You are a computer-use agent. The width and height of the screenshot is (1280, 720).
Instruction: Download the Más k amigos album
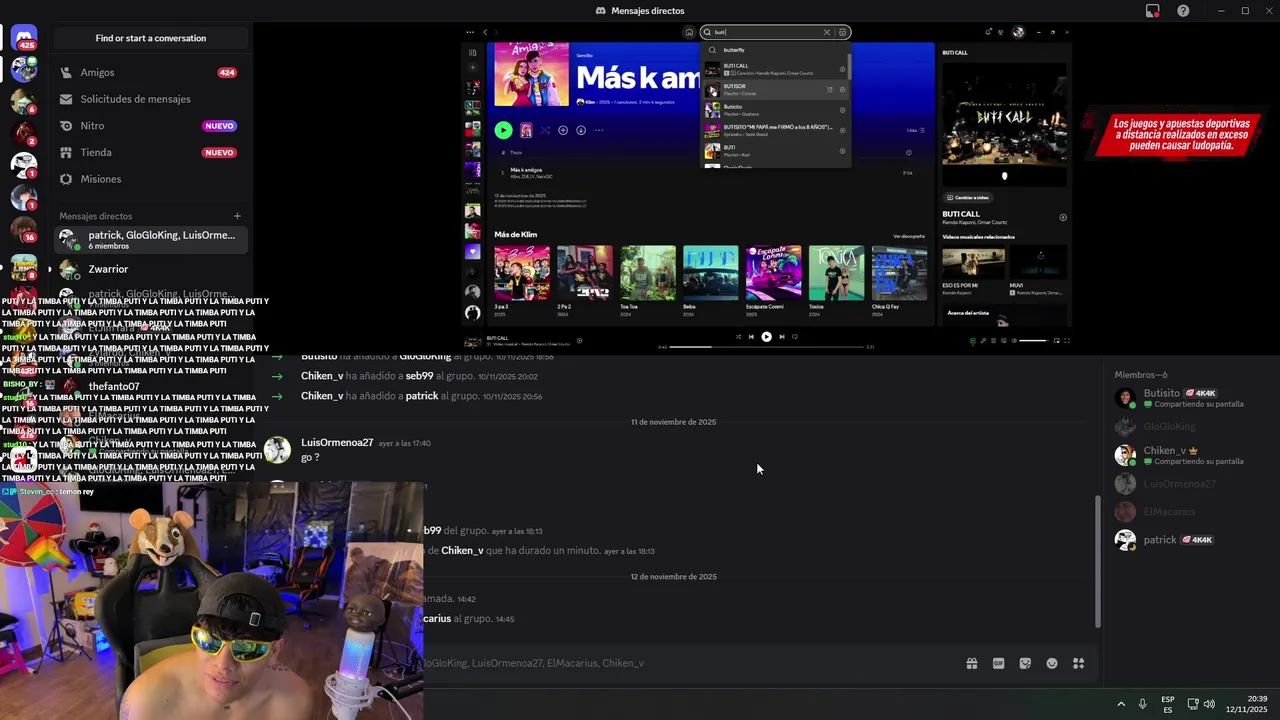pos(581,130)
